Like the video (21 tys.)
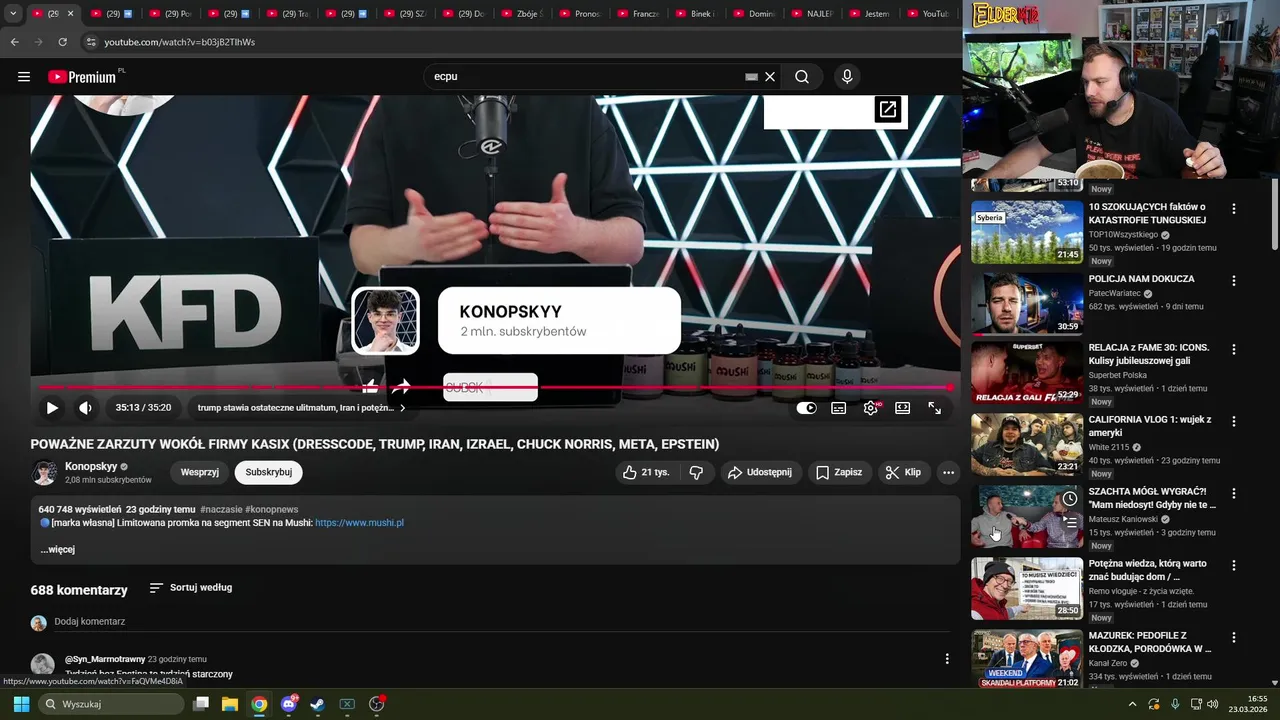The height and width of the screenshot is (720, 1280). point(645,472)
